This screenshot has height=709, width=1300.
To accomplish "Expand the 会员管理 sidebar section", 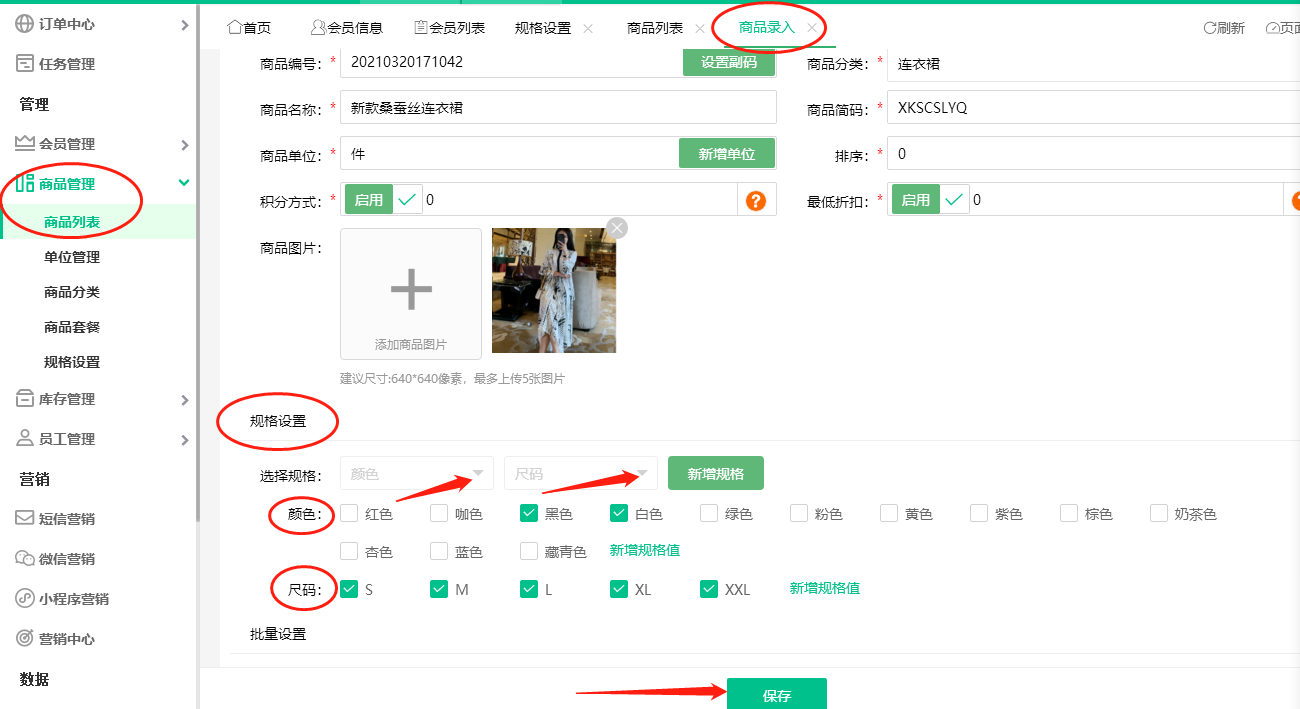I will [x=22, y=143].
